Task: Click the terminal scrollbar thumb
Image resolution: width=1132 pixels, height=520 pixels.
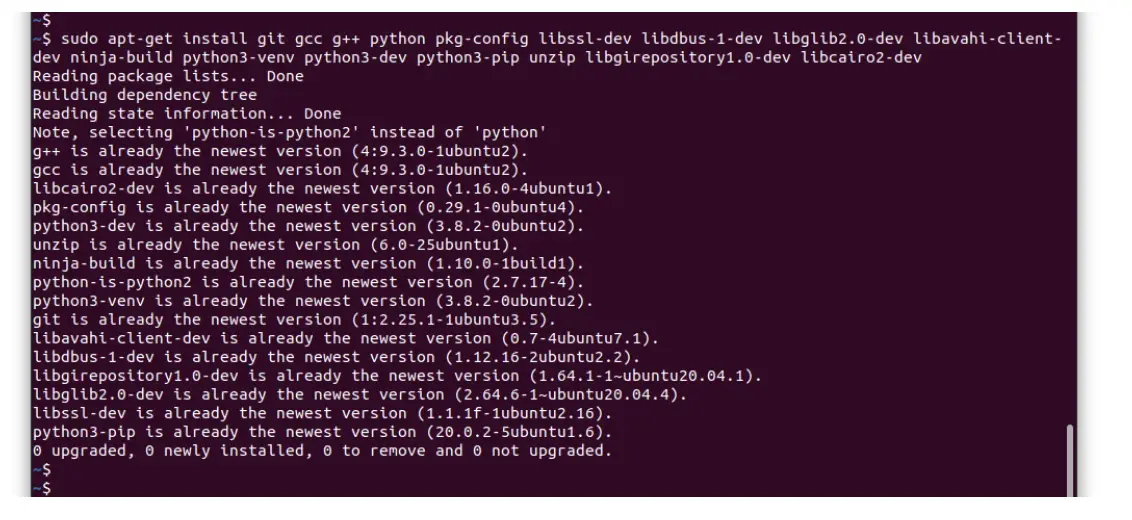Action: 1069,460
